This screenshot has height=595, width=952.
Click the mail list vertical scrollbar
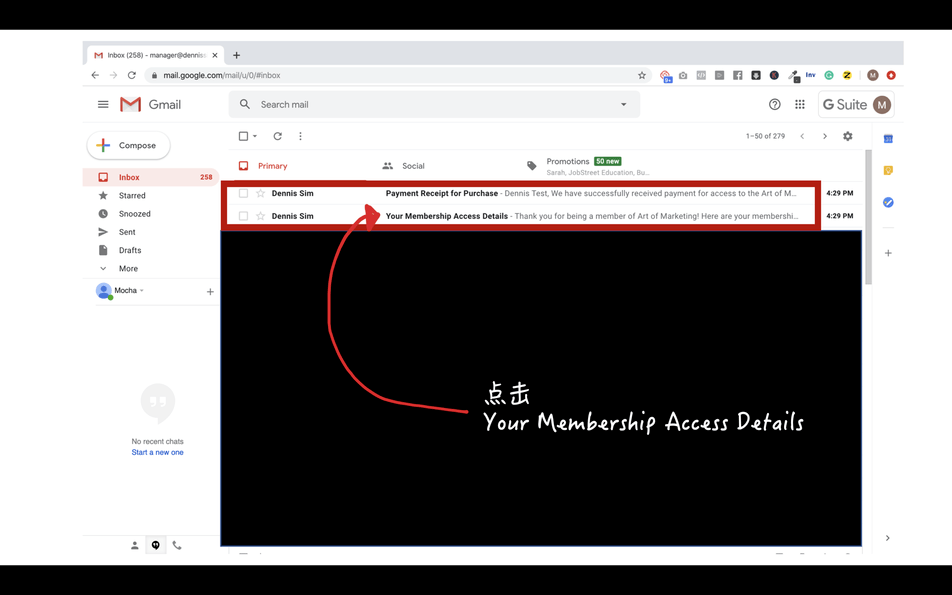(x=868, y=217)
